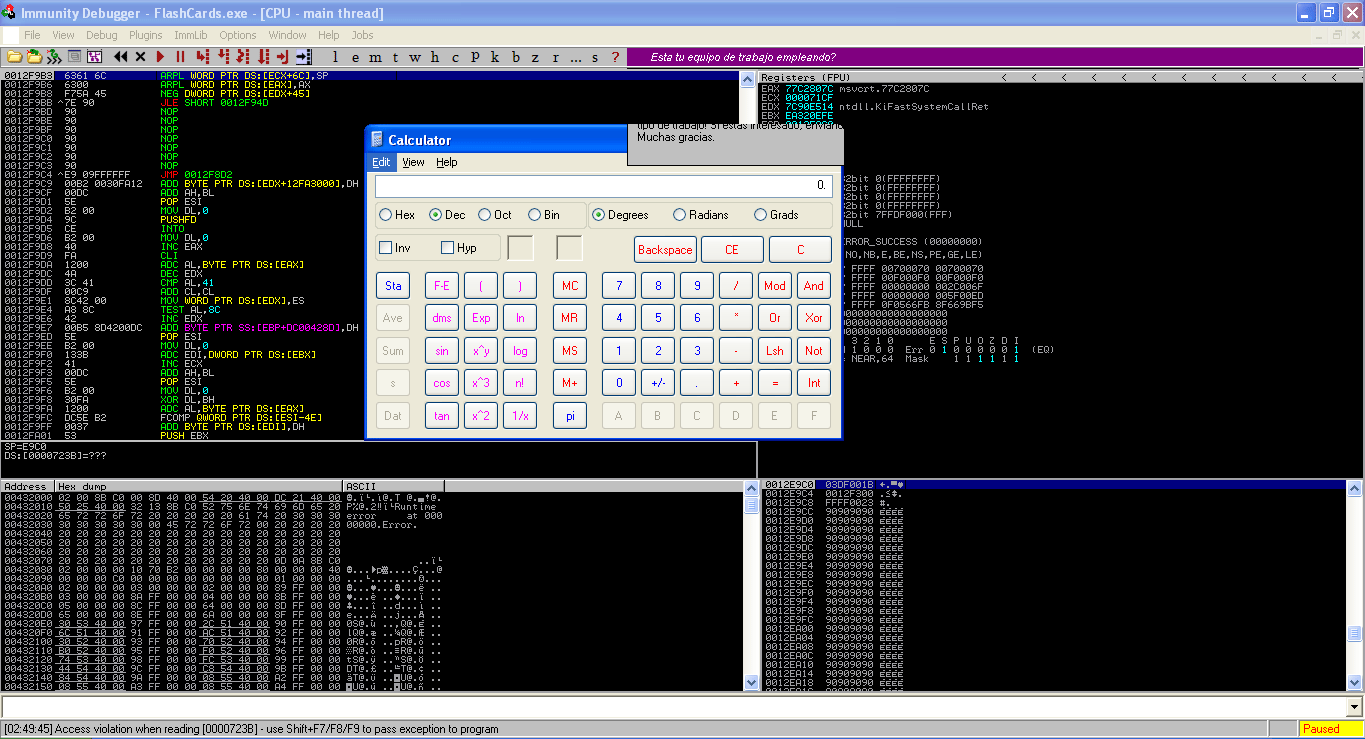The height and width of the screenshot is (739, 1365).
Task: Open Source window with 's' button
Action: 595,57
